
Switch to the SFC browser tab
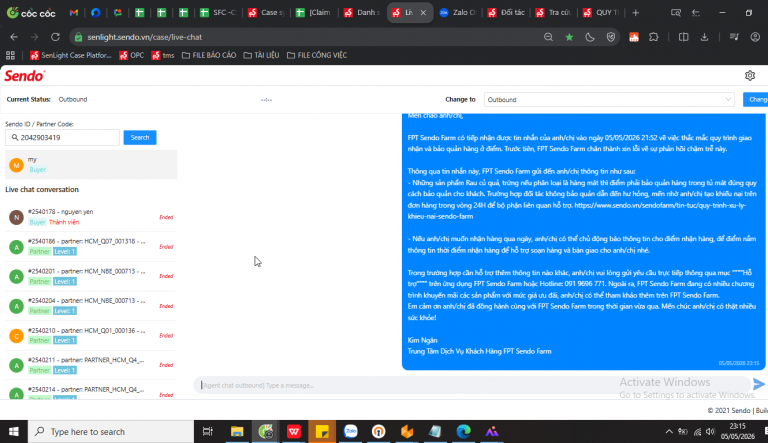tap(218, 13)
